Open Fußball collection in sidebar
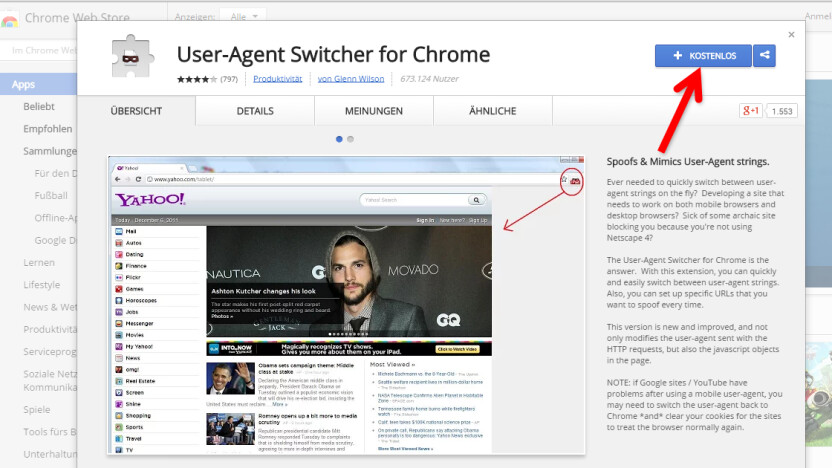The width and height of the screenshot is (832, 468). (51, 196)
